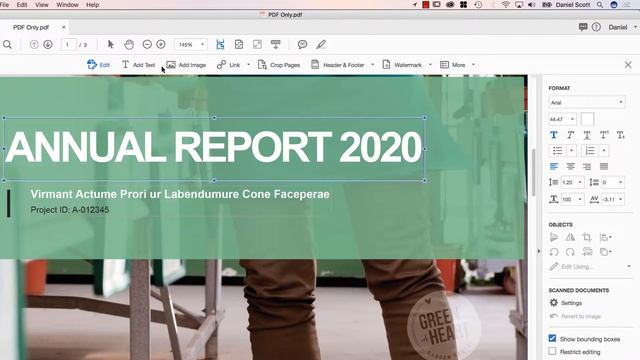
Task: Align text center
Action: pyautogui.click(x=570, y=167)
